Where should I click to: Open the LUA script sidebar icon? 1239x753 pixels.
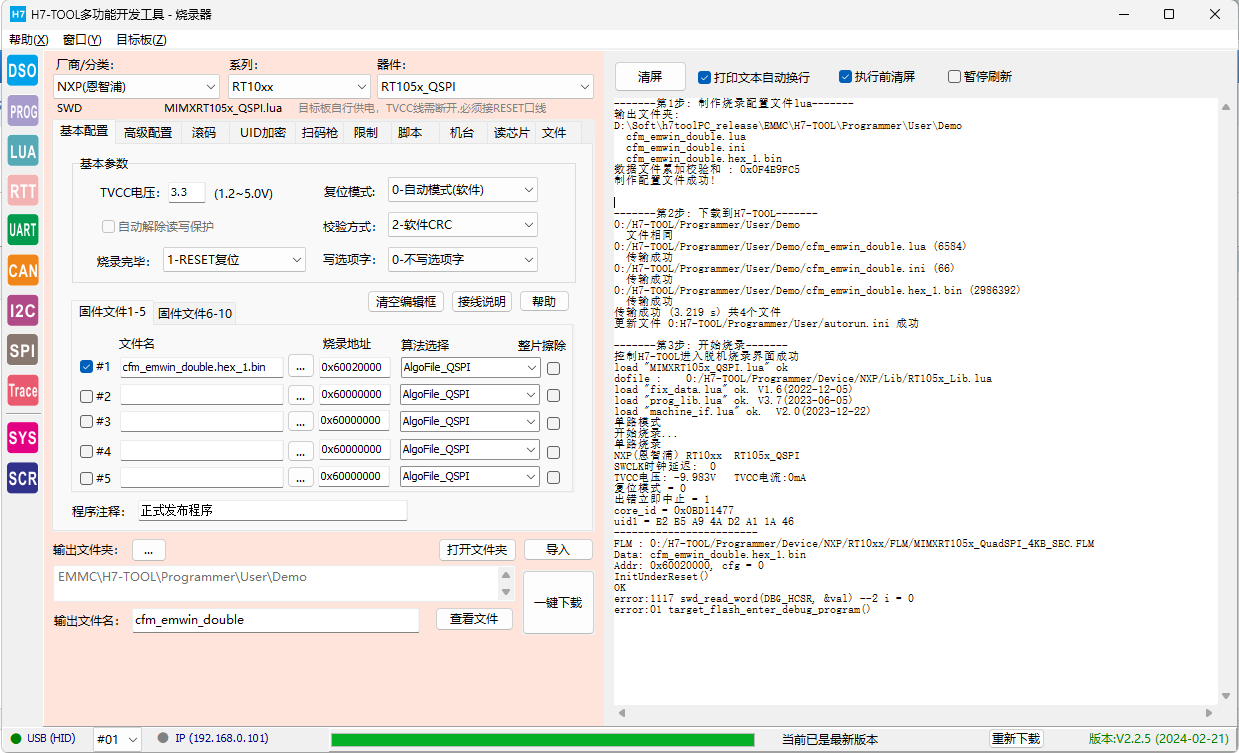coord(23,151)
